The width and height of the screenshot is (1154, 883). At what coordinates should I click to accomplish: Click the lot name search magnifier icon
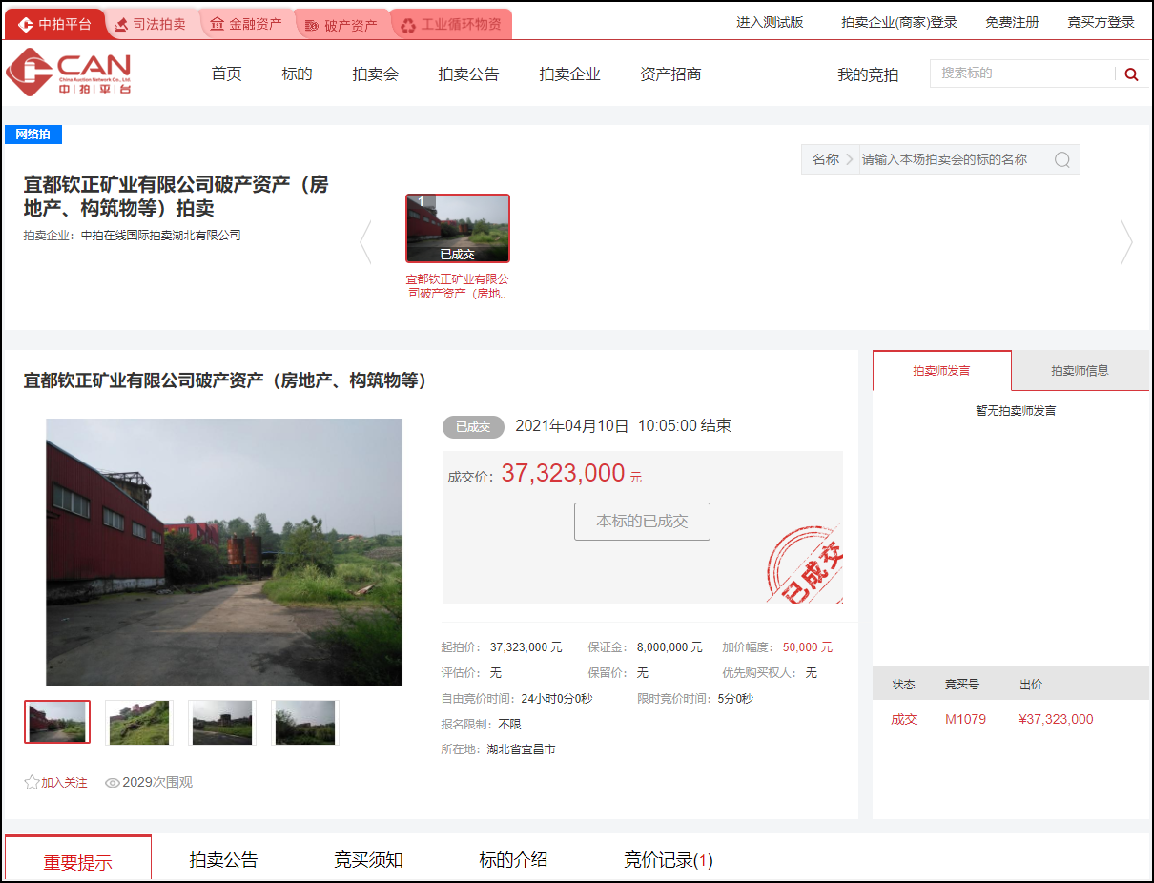(1062, 160)
